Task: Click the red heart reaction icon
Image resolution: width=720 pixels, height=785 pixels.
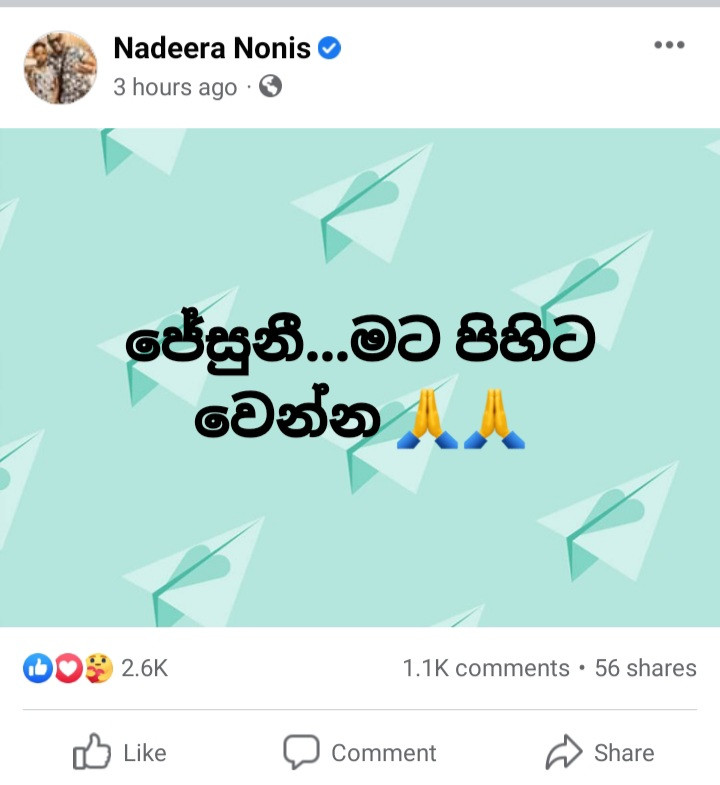Action: click(x=69, y=668)
